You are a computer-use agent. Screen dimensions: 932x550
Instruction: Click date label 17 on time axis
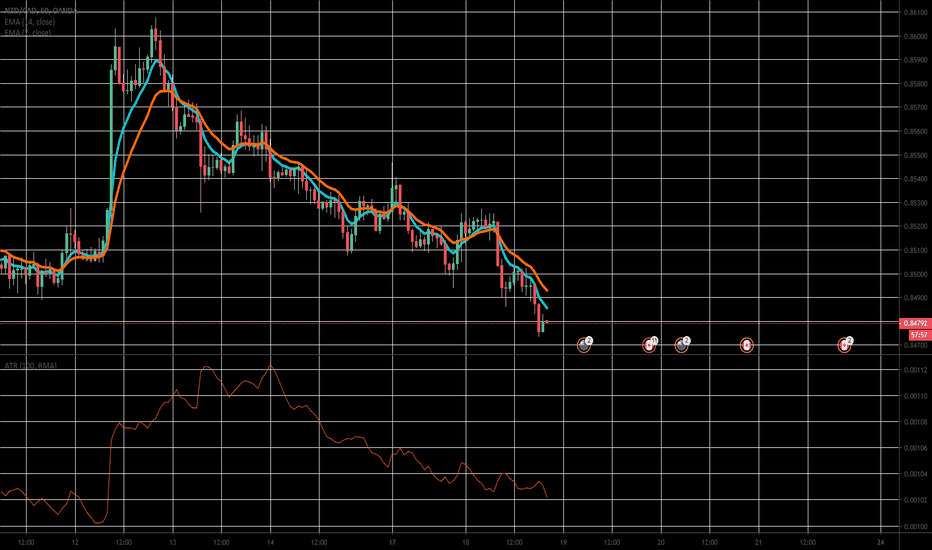click(x=392, y=542)
